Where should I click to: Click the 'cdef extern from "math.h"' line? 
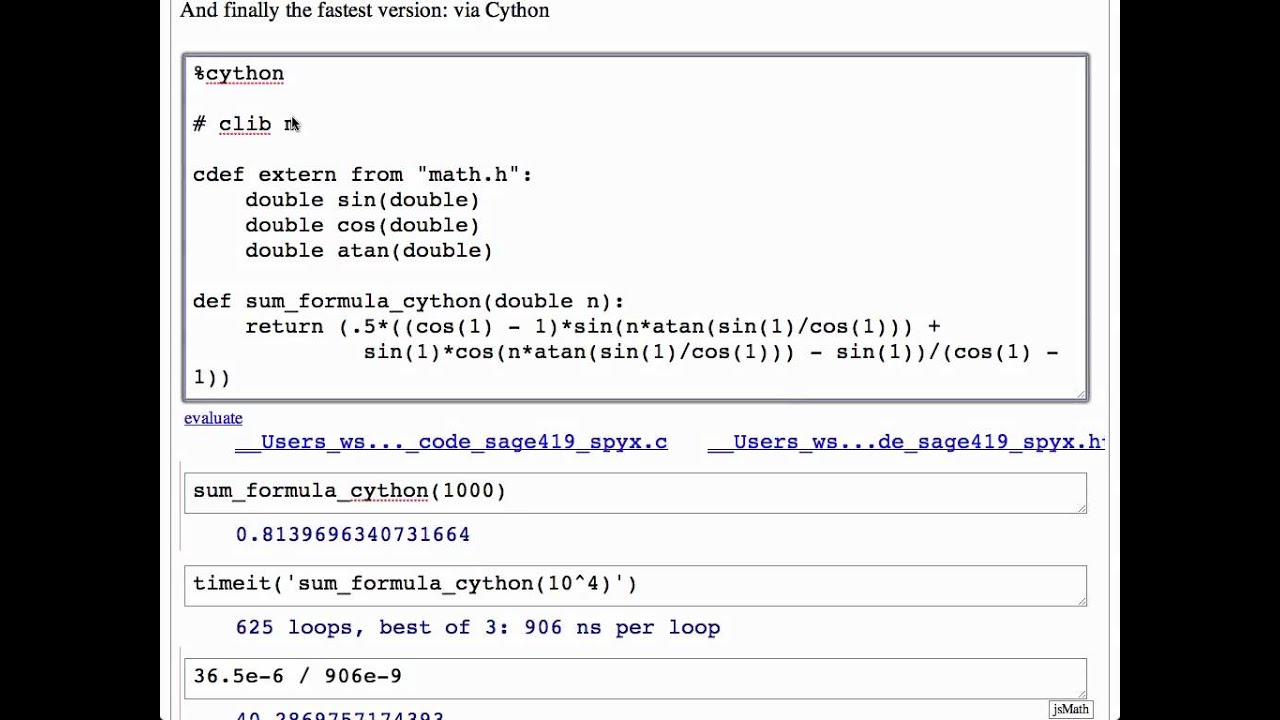tap(363, 175)
